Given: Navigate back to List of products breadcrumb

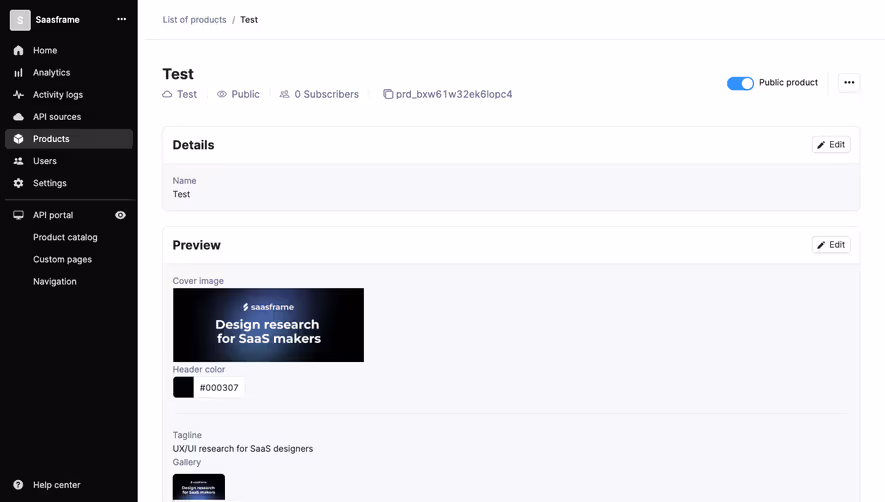Looking at the screenshot, I should pyautogui.click(x=194, y=20).
